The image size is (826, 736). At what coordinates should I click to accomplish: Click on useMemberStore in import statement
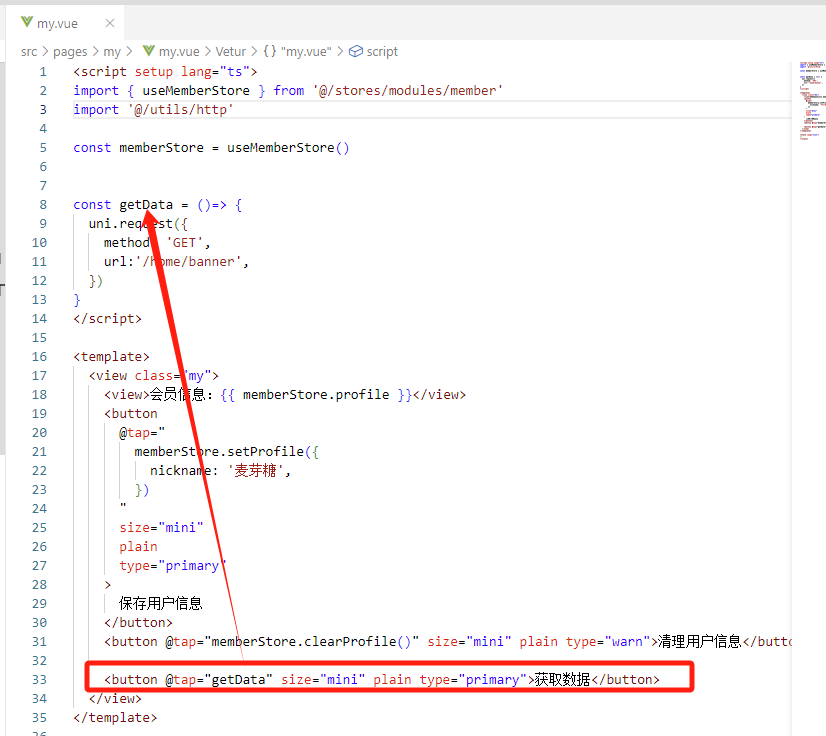click(196, 91)
